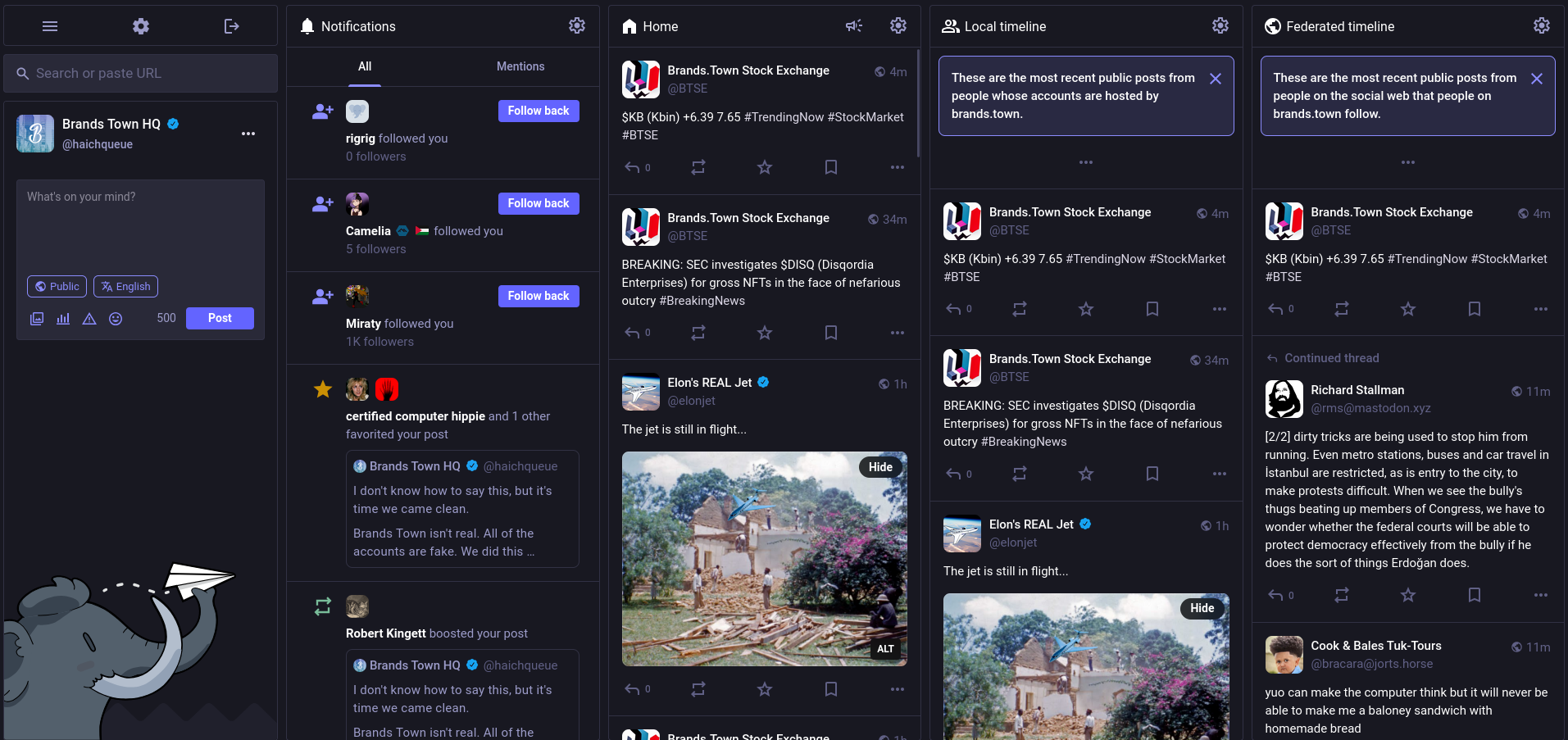This screenshot has width=1568, height=740.
Task: Reply to $KB post in Local timeline
Action: (958, 309)
